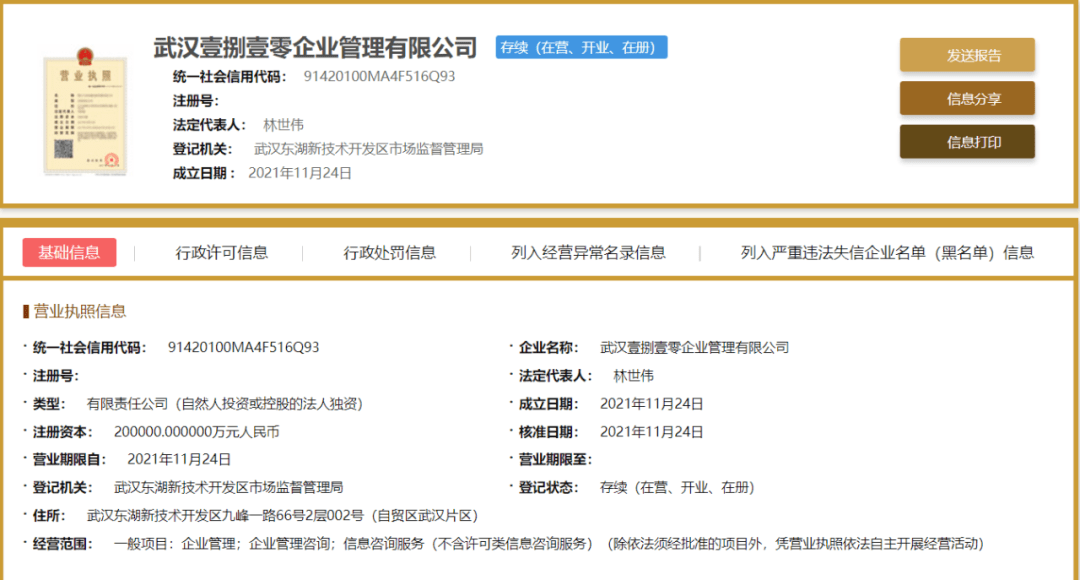Image resolution: width=1080 pixels, height=580 pixels.
Task: Click the 发送报告 button
Action: 966,55
